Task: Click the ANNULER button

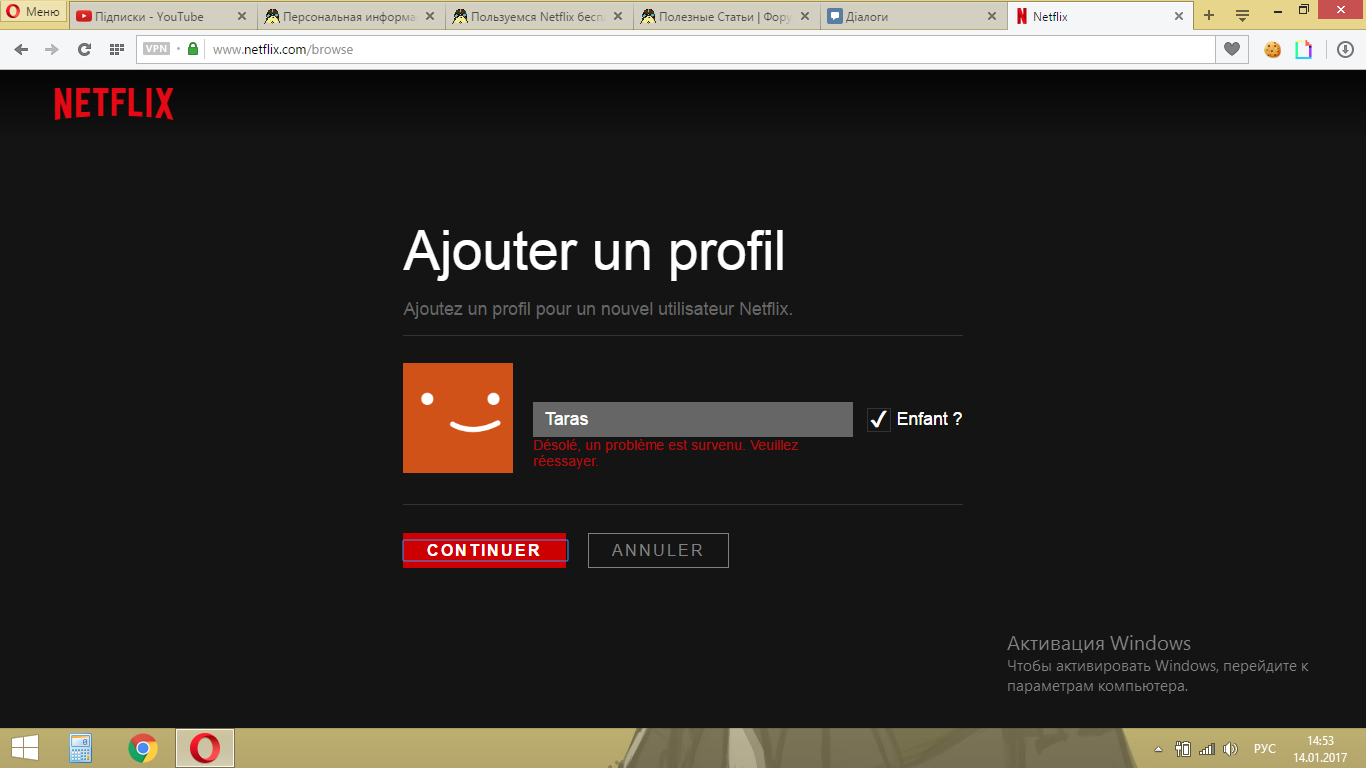Action: 658,550
